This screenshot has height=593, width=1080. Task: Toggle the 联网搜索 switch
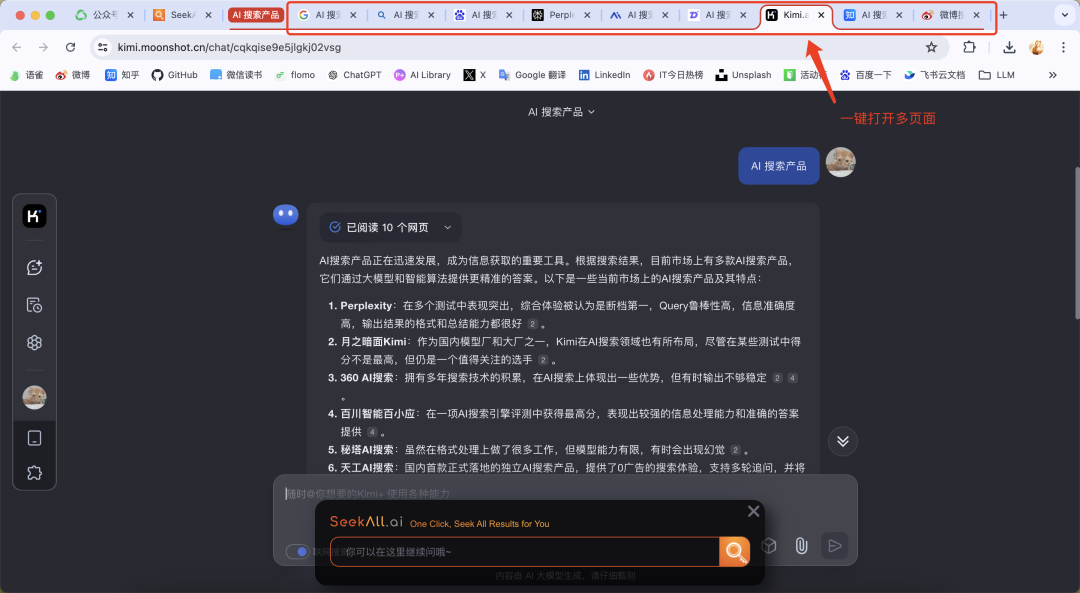[x=298, y=552]
